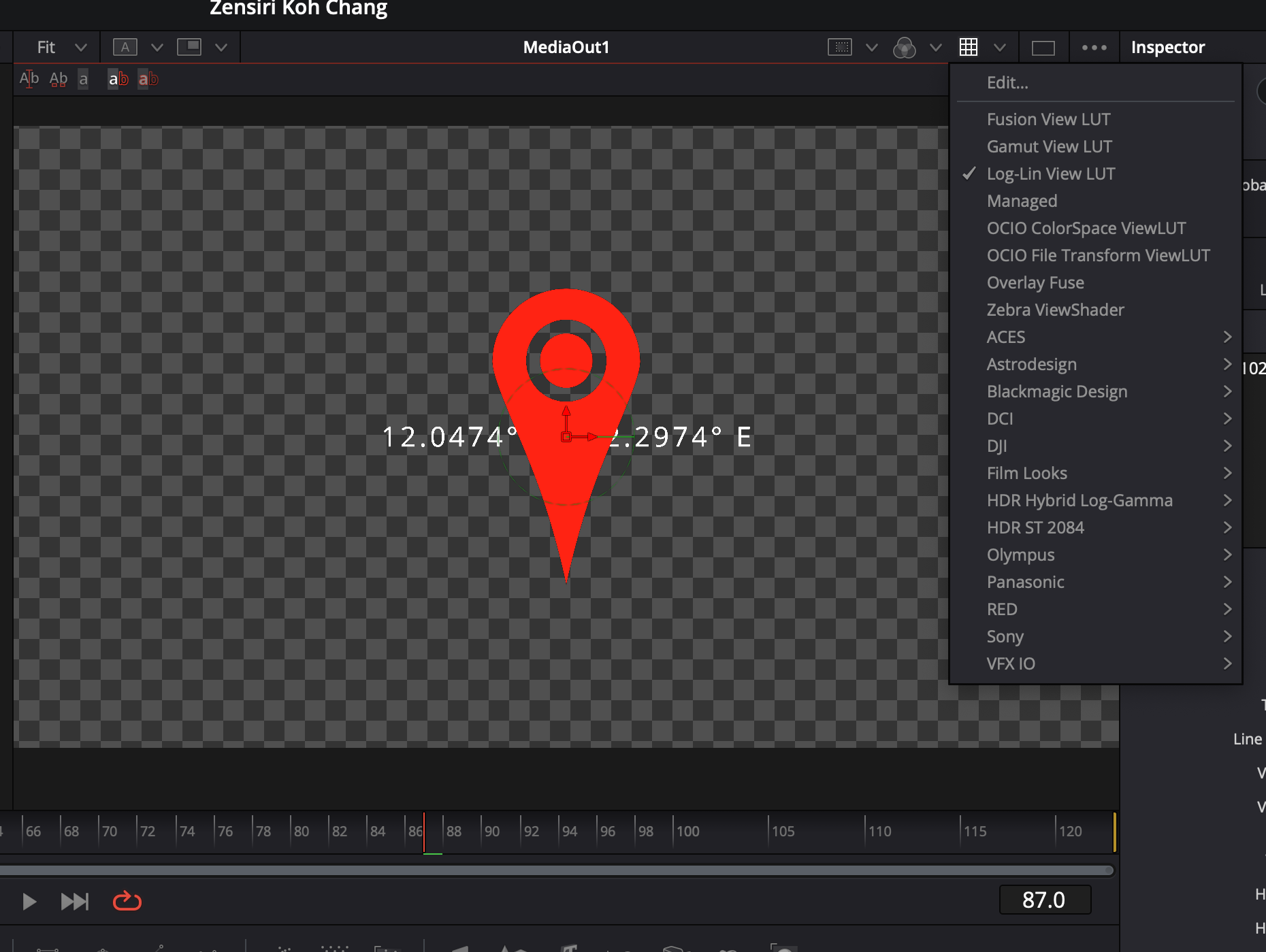Image resolution: width=1266 pixels, height=952 pixels.
Task: Click the viewer layout split icon
Action: 189,47
